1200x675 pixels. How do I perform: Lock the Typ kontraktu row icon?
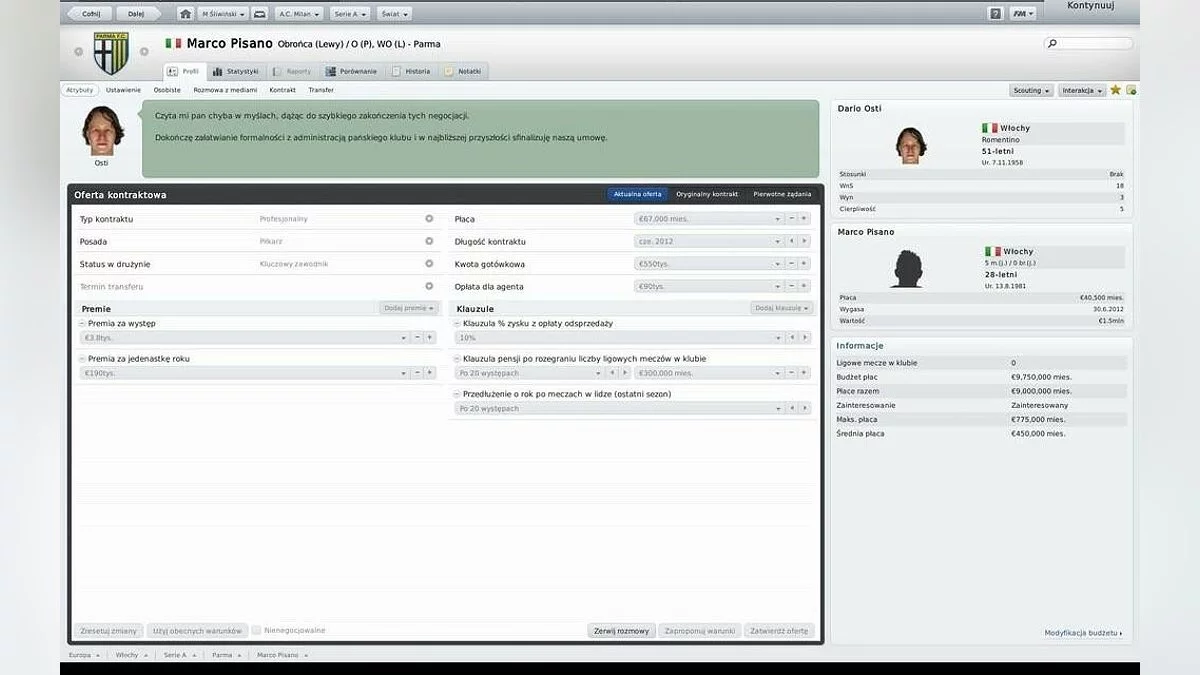429,218
